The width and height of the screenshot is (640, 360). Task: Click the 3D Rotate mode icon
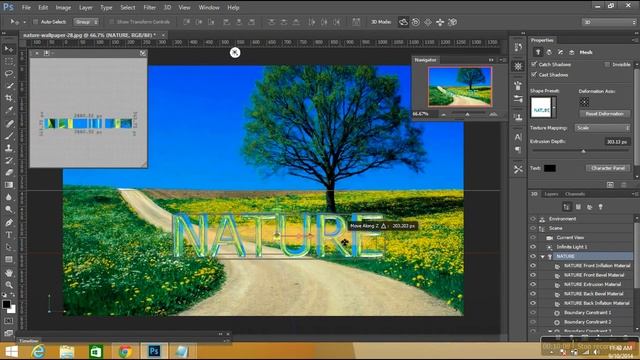coord(403,22)
